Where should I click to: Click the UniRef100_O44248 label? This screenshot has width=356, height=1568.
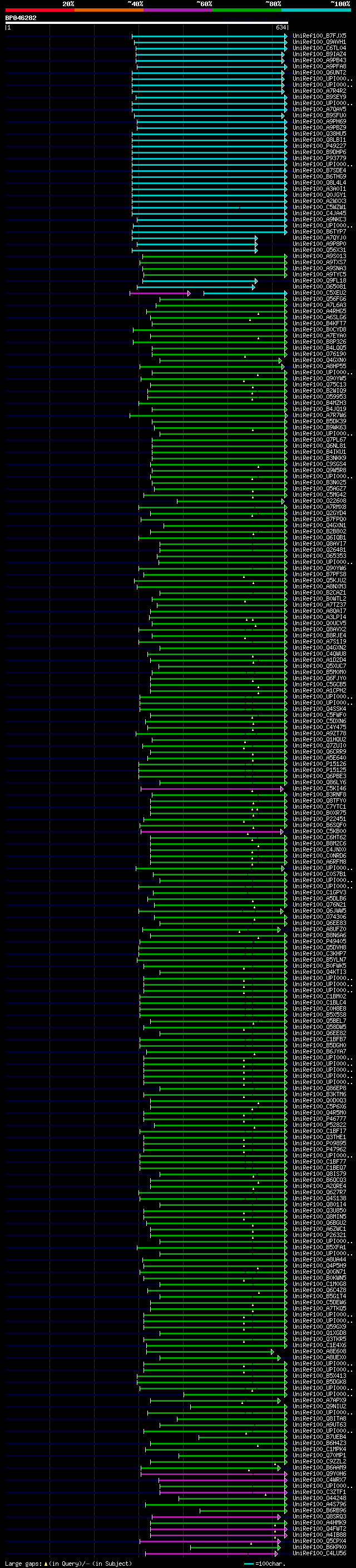[x=319, y=1498]
